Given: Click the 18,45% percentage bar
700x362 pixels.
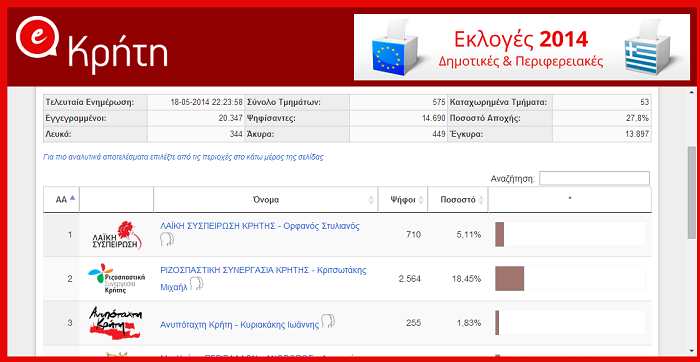Looking at the screenshot, I should click(x=509, y=279).
